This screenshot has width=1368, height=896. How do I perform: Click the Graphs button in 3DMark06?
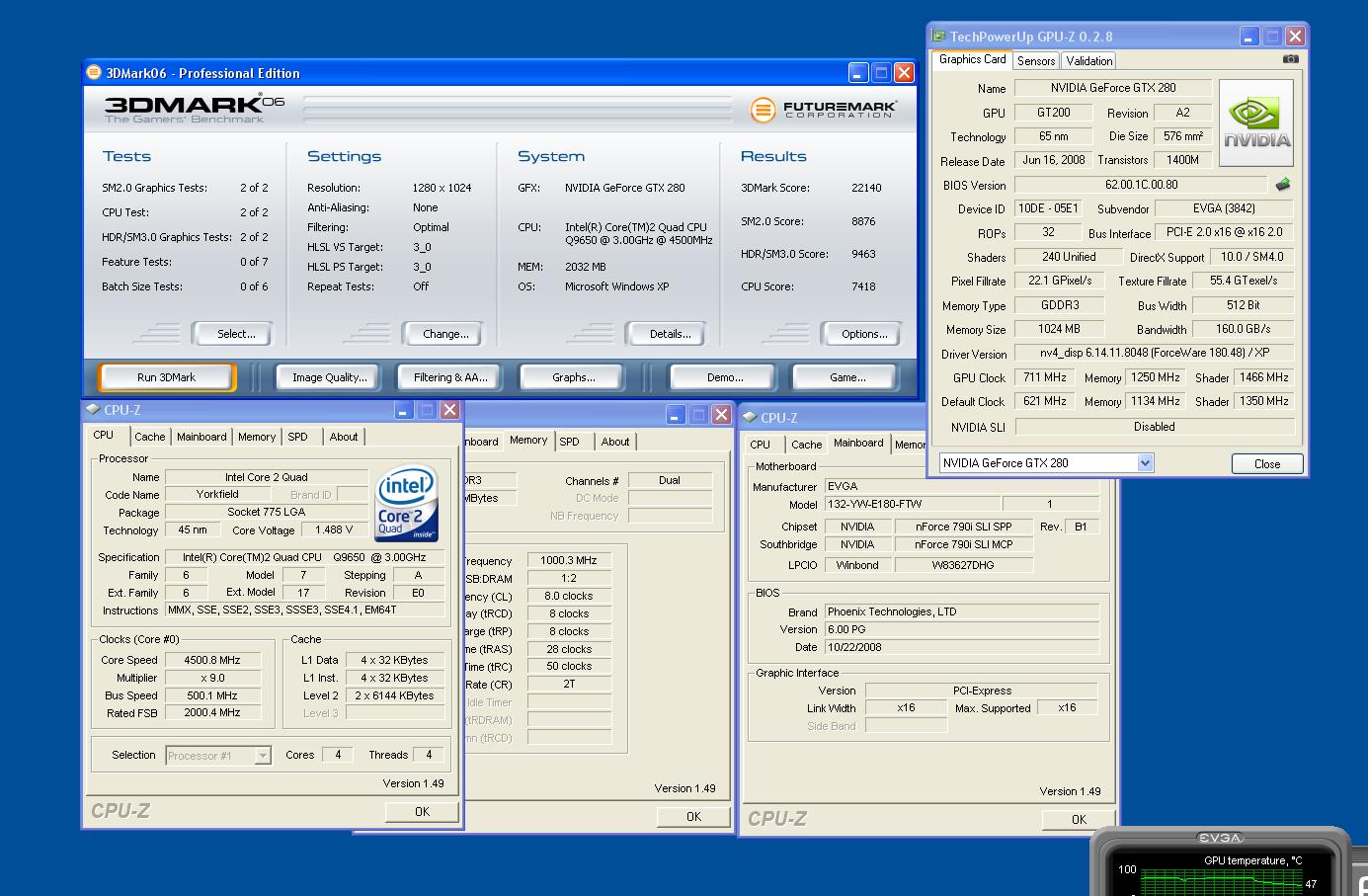pos(574,377)
